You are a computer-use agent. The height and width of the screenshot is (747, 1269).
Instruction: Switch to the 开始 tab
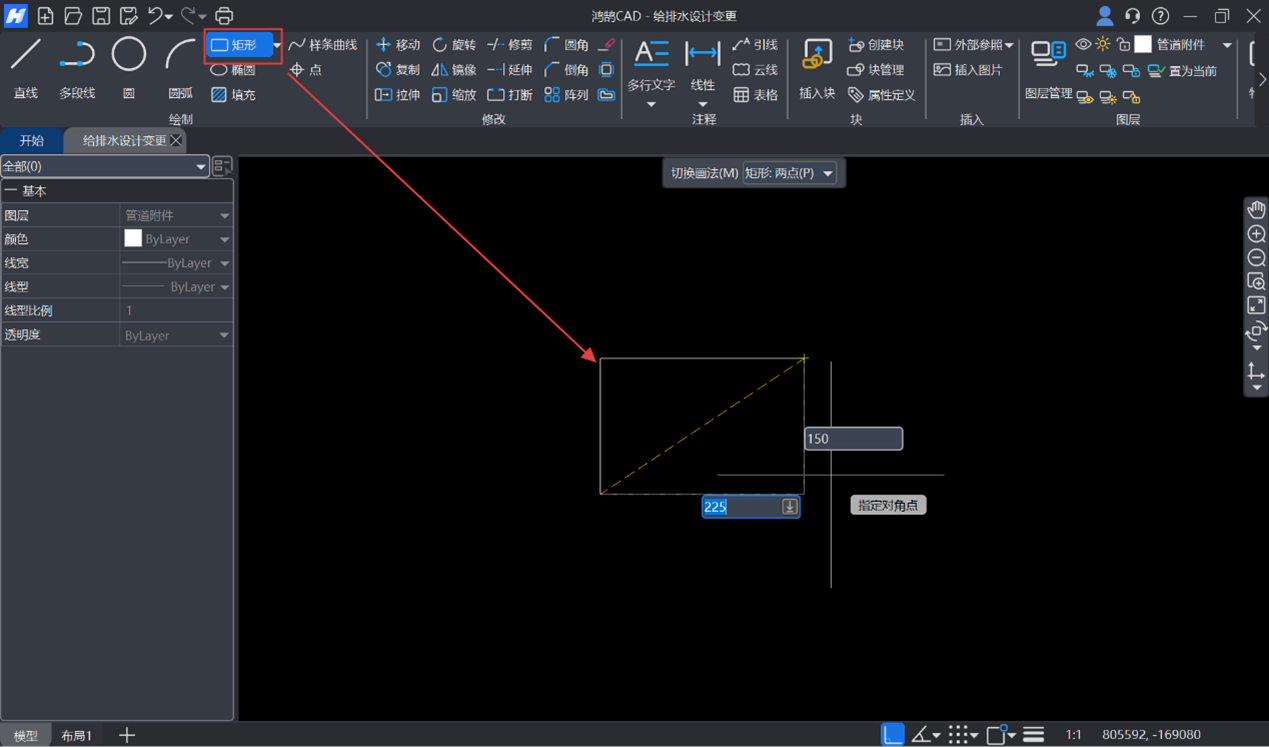click(x=32, y=141)
